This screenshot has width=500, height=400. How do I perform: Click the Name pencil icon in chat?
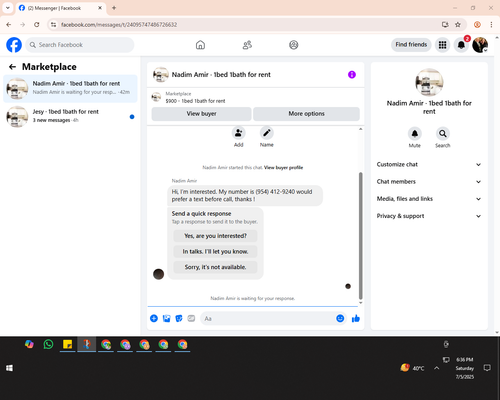point(267,133)
